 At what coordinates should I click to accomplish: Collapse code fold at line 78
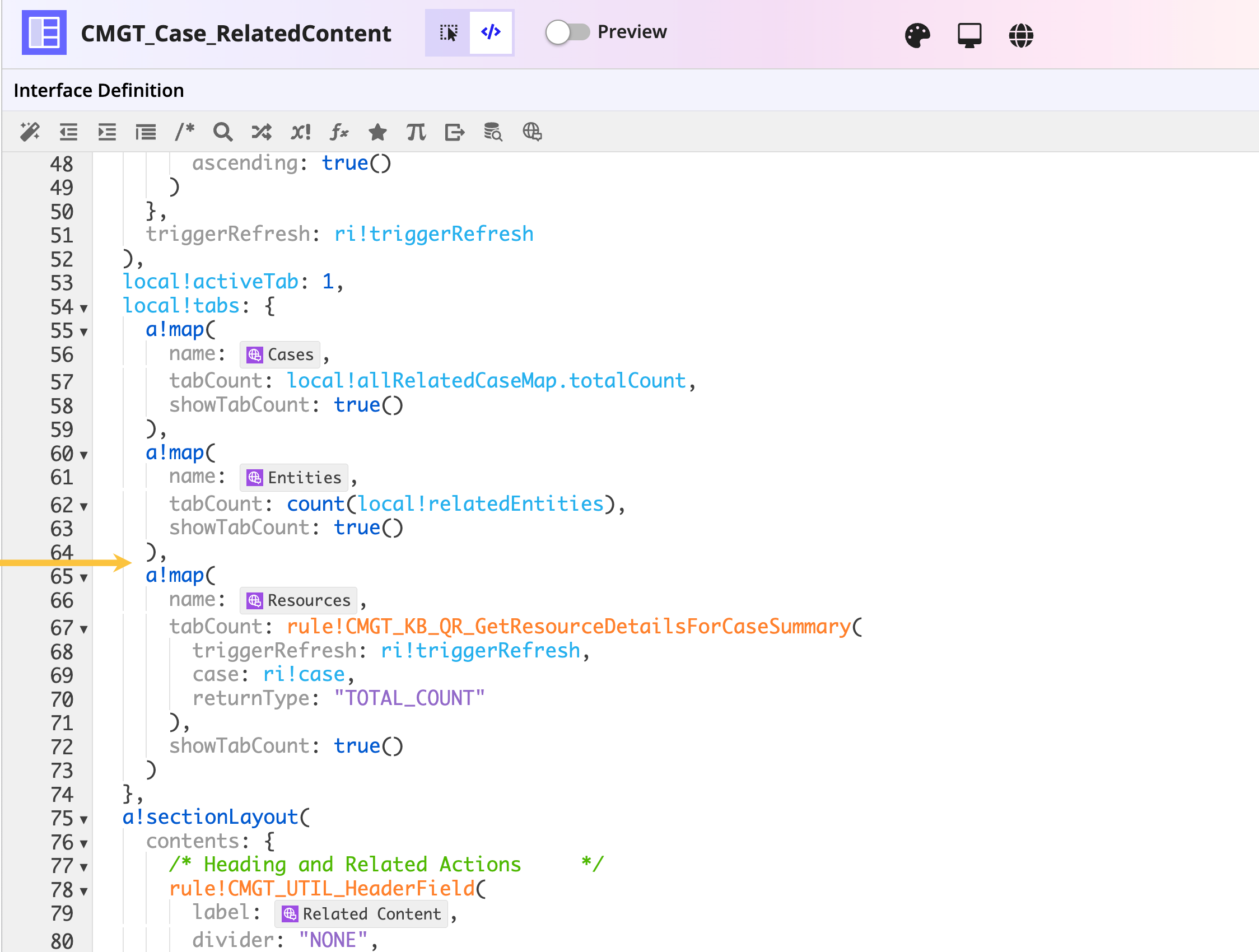(83, 891)
